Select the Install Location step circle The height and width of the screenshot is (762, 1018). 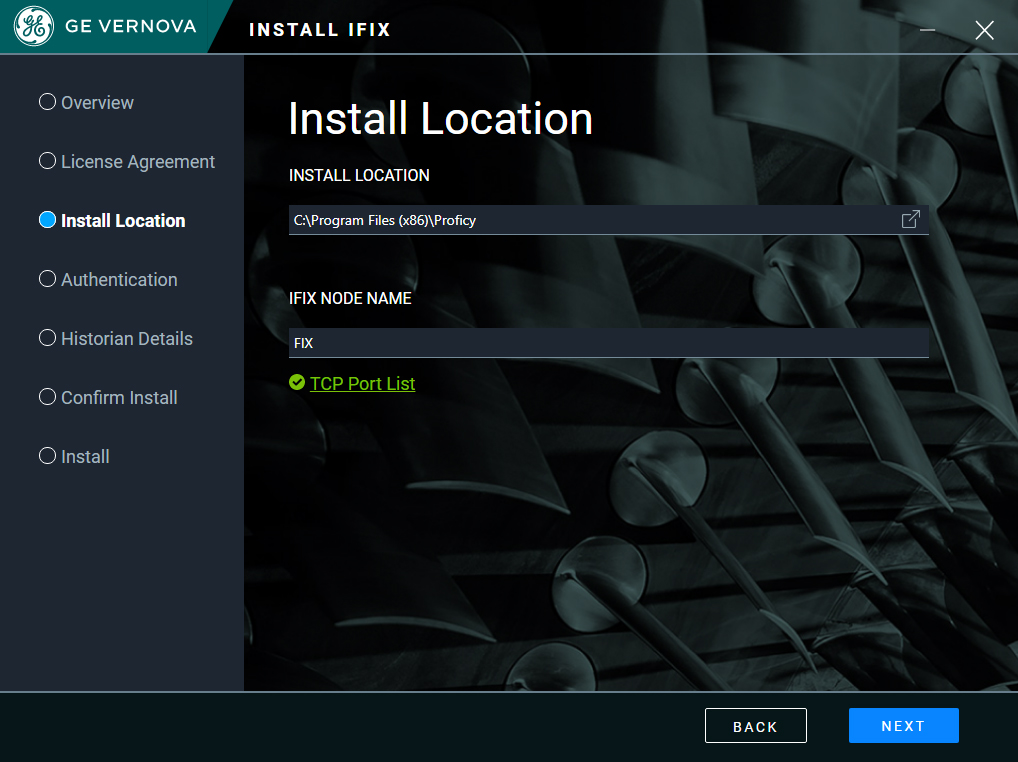click(x=47, y=220)
